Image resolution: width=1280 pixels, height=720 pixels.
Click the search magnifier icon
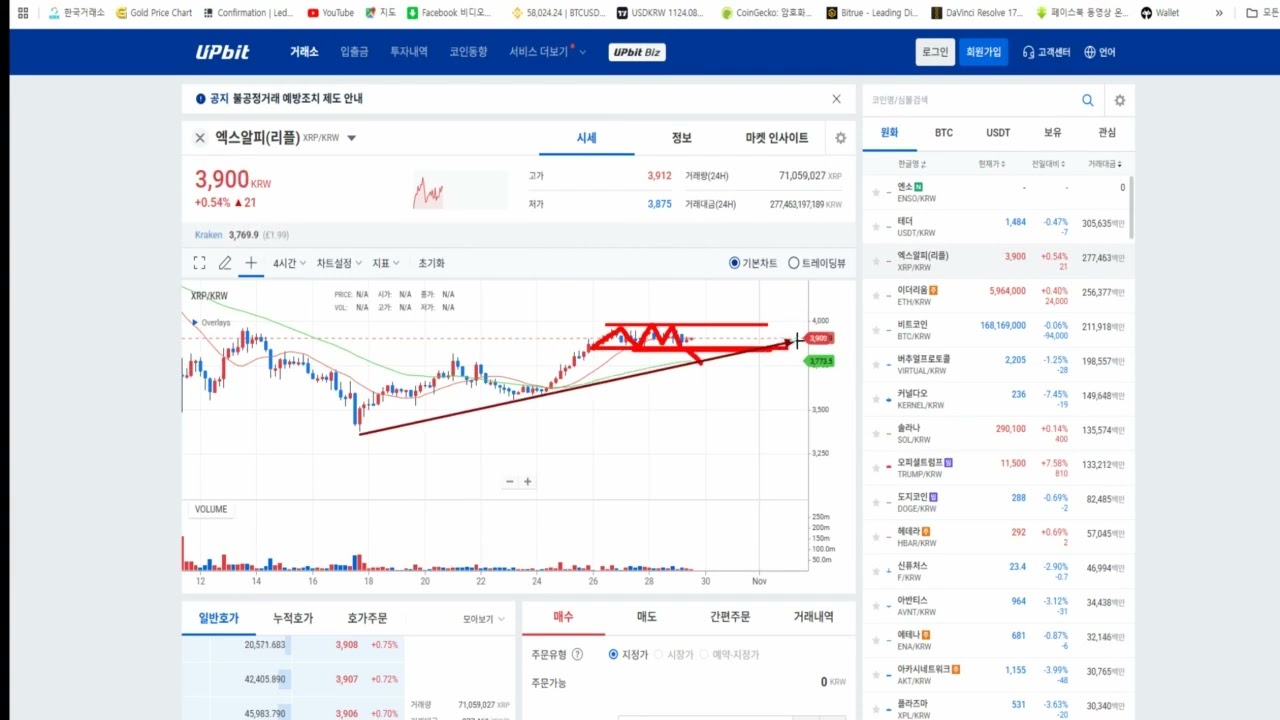pyautogui.click(x=1088, y=100)
